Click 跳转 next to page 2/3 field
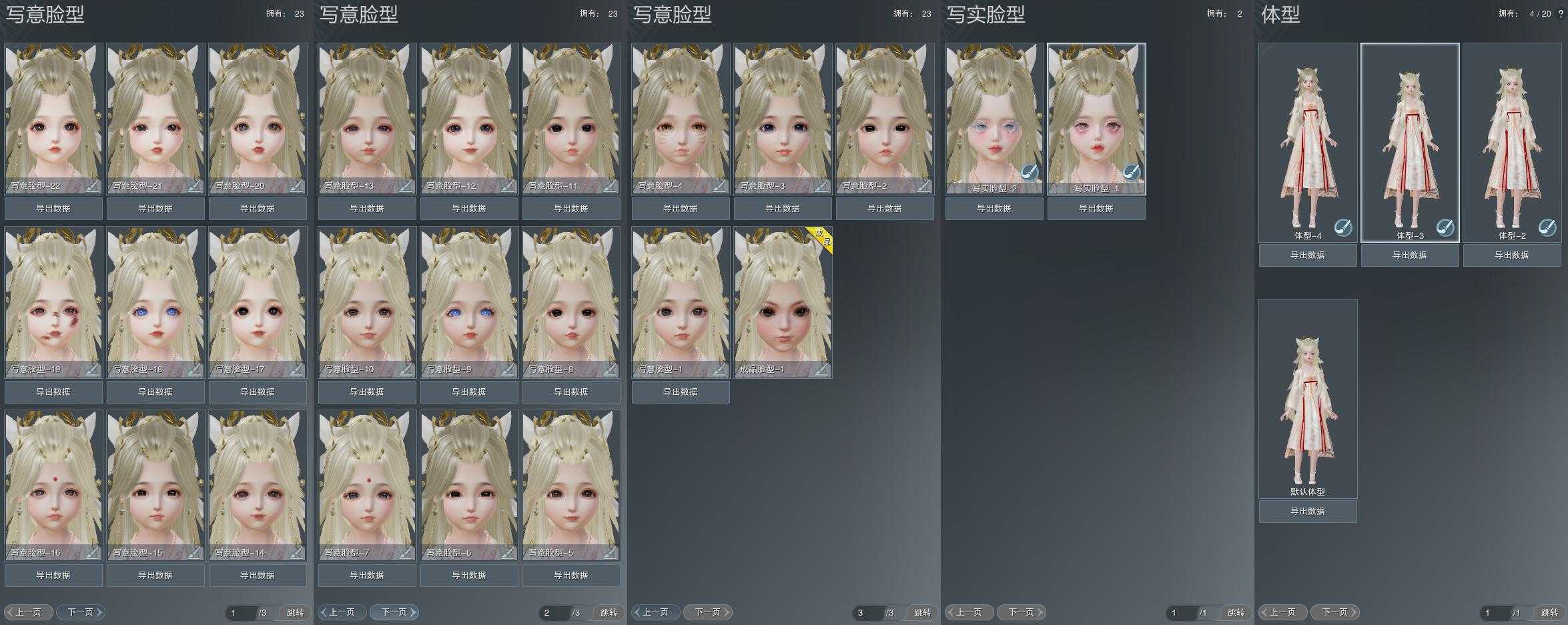This screenshot has height=625, width=1568. [x=609, y=613]
